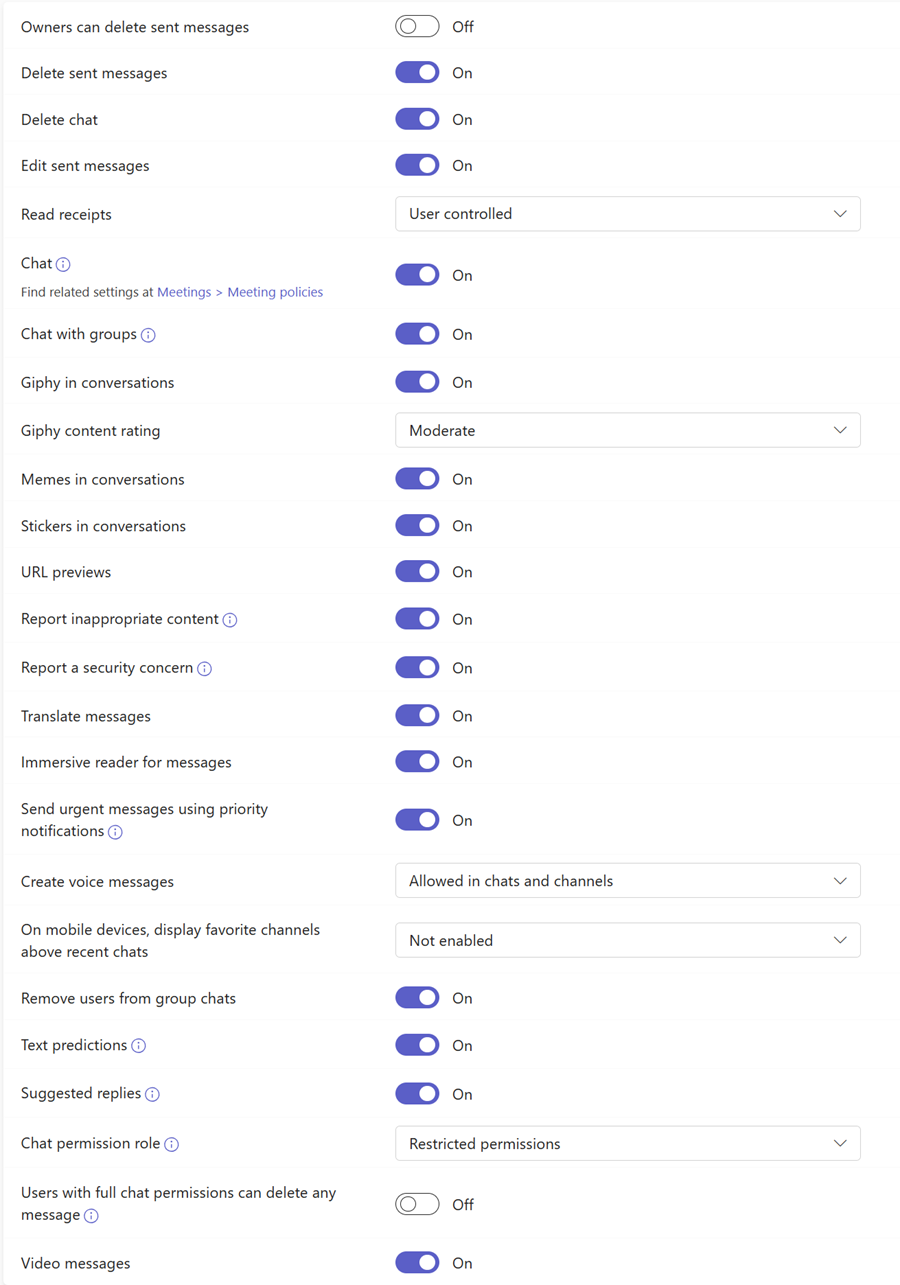Viewport: 900px width, 1285px height.
Task: Select the Not enabled favorite channels field
Action: tap(628, 940)
